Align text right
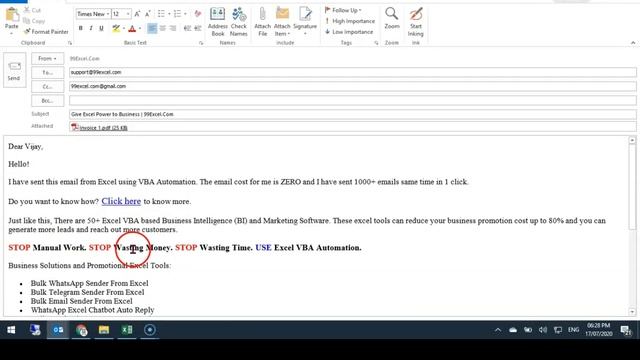Viewport: 640px width, 360px height. [x=173, y=28]
